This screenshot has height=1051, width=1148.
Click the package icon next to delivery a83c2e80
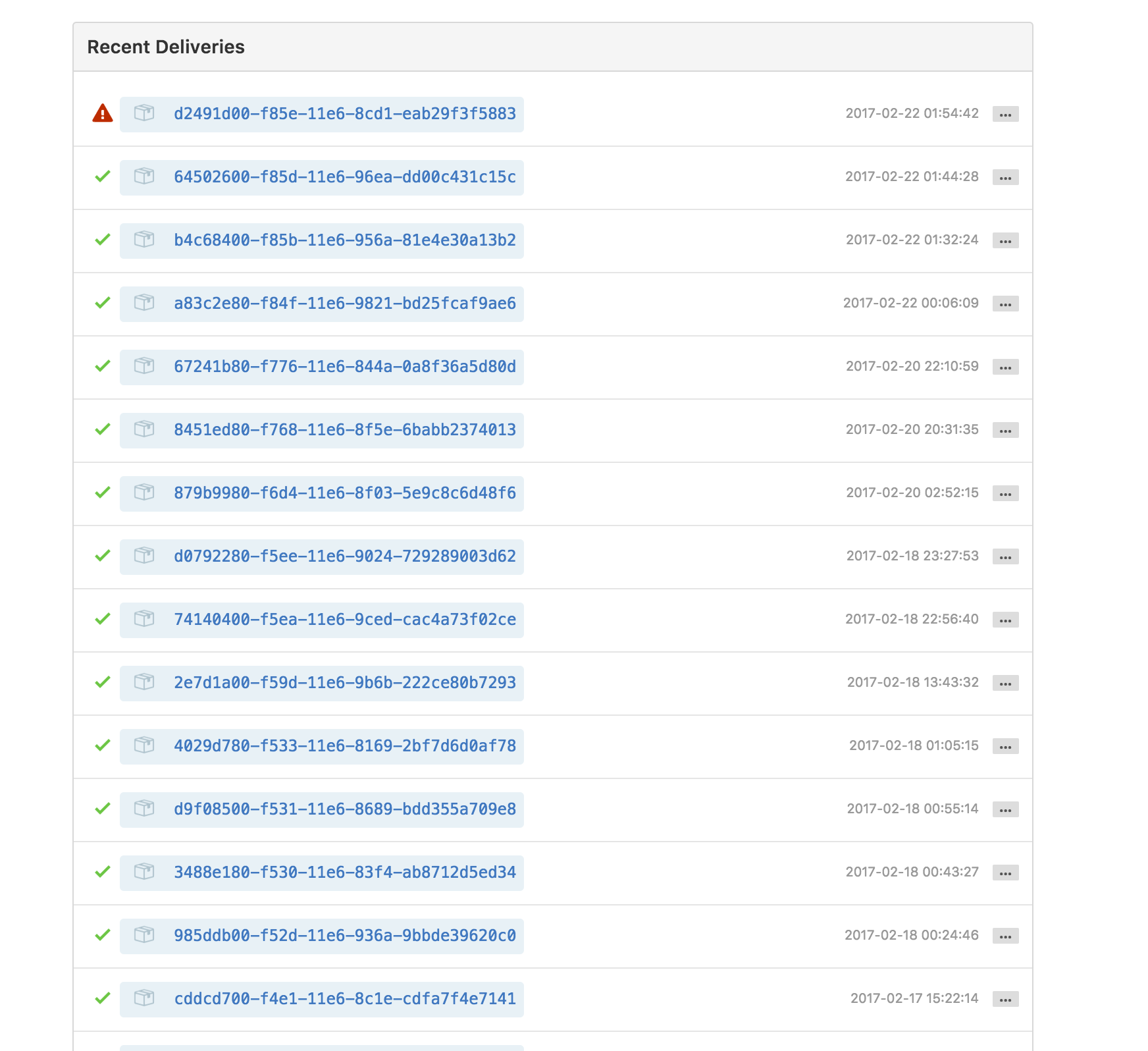click(x=143, y=303)
